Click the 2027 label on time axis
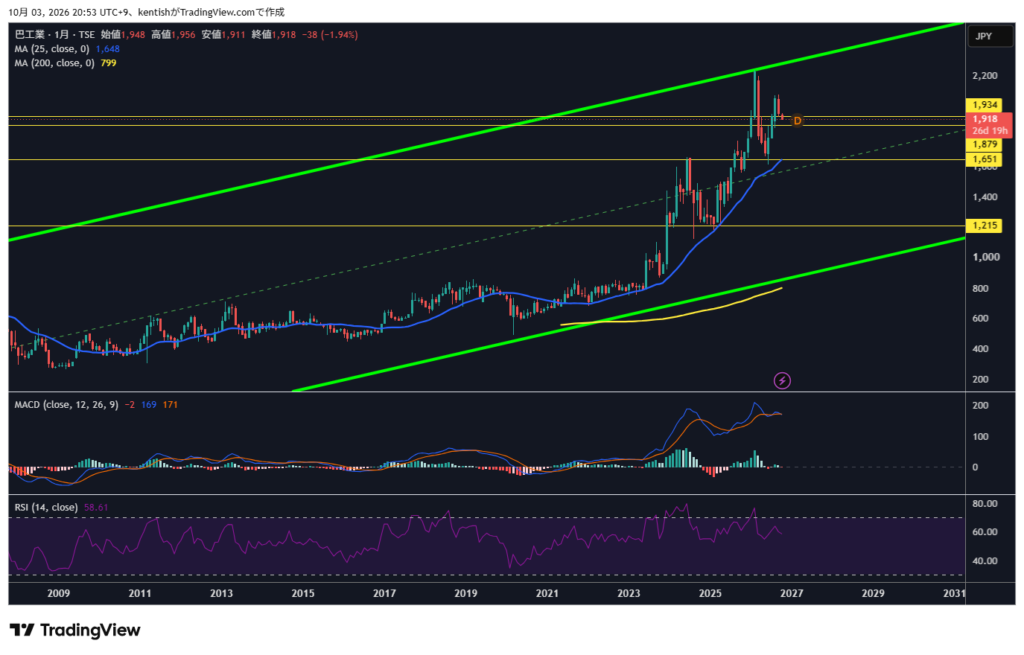 click(x=792, y=594)
